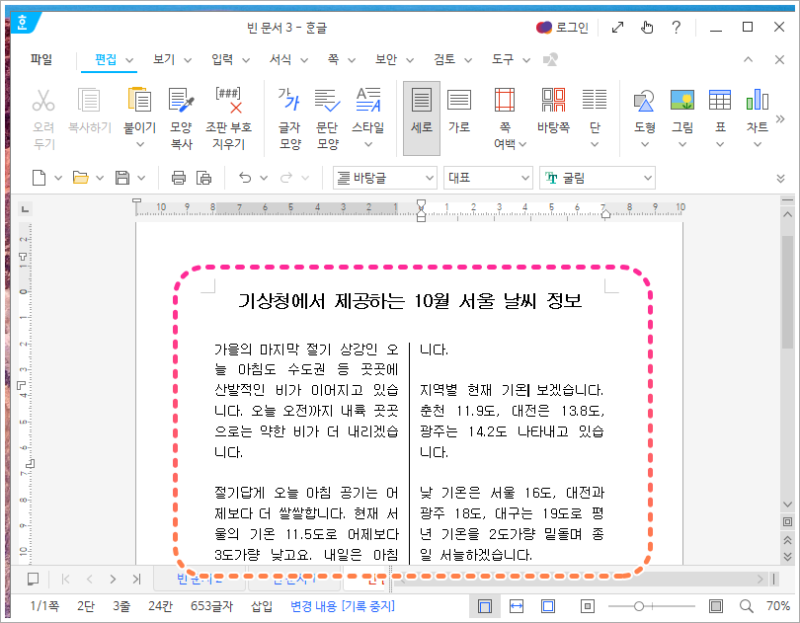Screen dimensions: 800x623
Task: Click the 단 (columns) icon
Action: click(x=594, y=100)
